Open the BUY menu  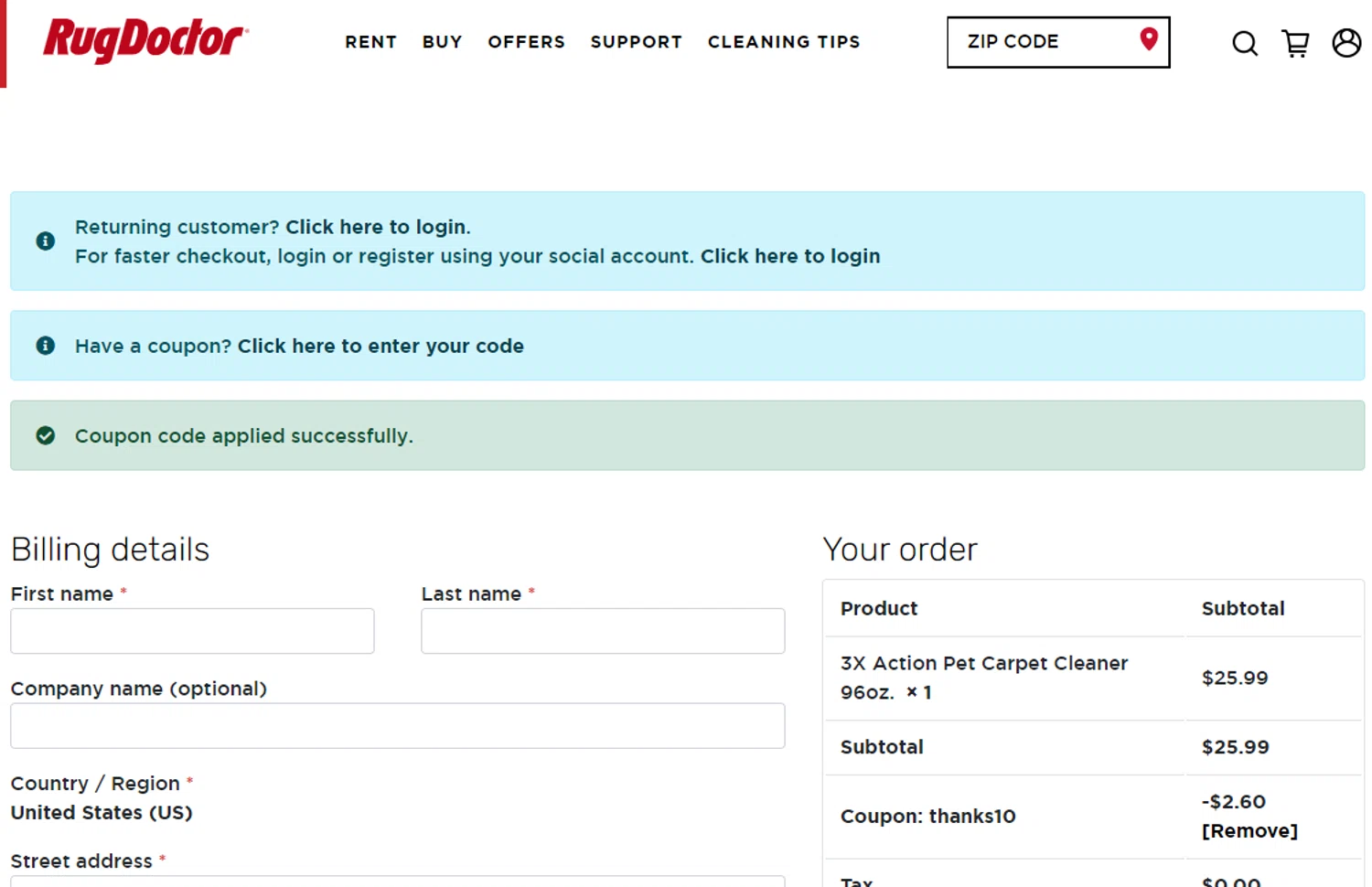pos(442,42)
